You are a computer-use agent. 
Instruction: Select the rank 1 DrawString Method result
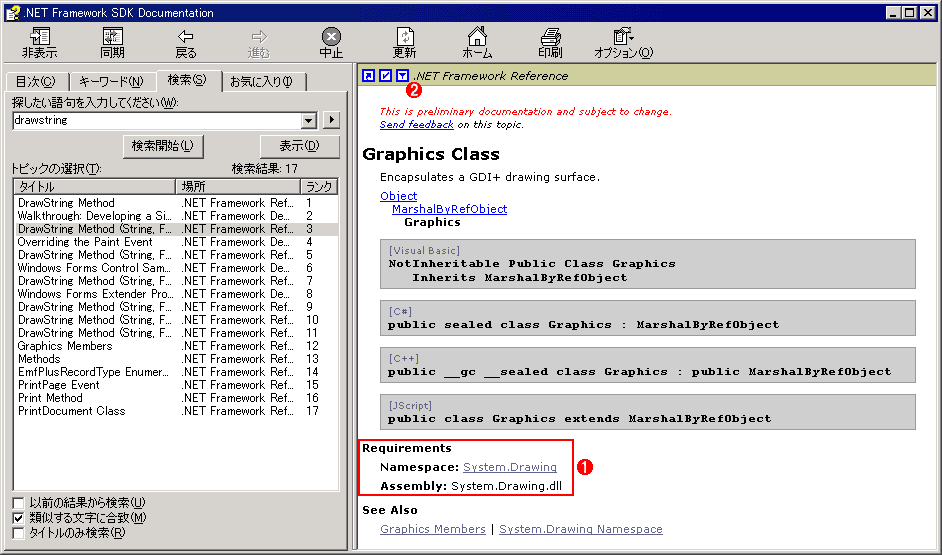tap(175, 203)
